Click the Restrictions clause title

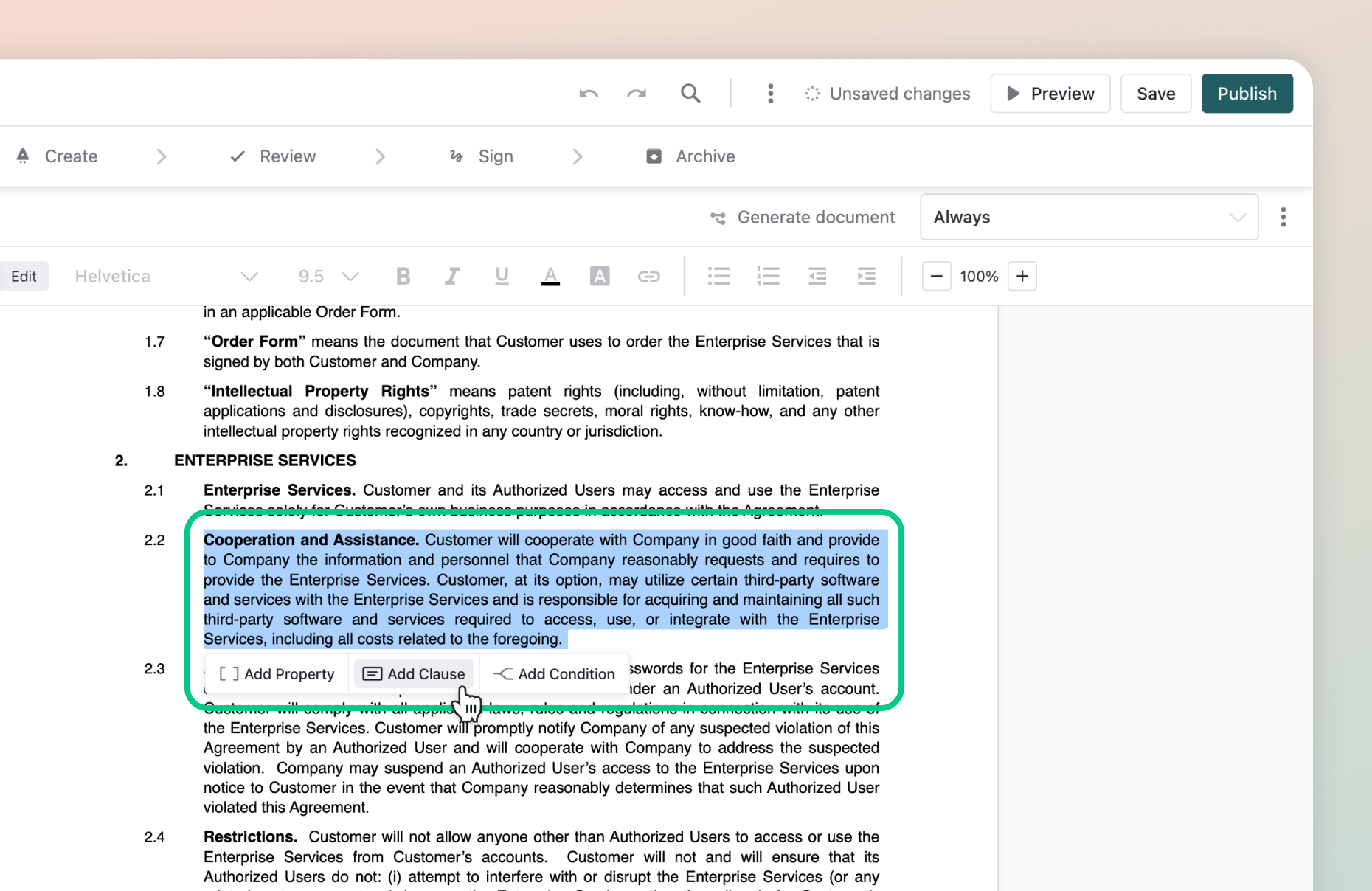click(x=250, y=837)
